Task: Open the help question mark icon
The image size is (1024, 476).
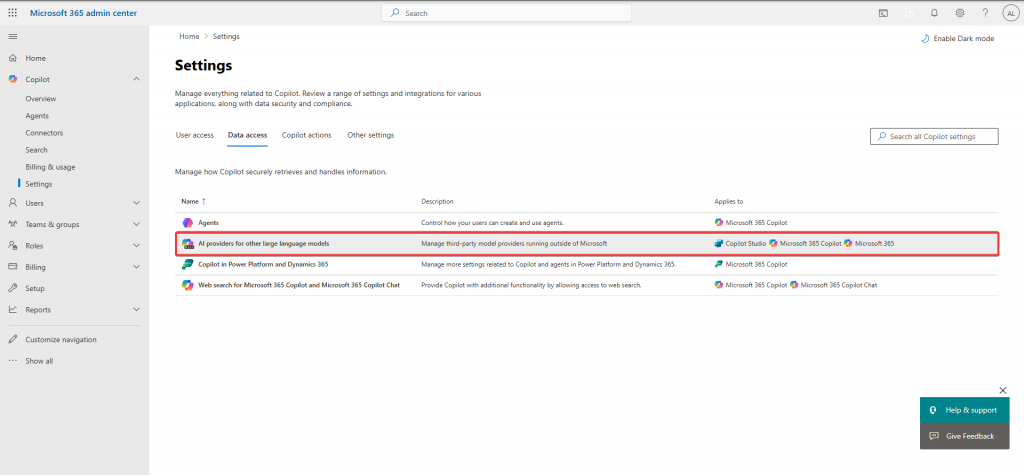Action: coord(985,12)
